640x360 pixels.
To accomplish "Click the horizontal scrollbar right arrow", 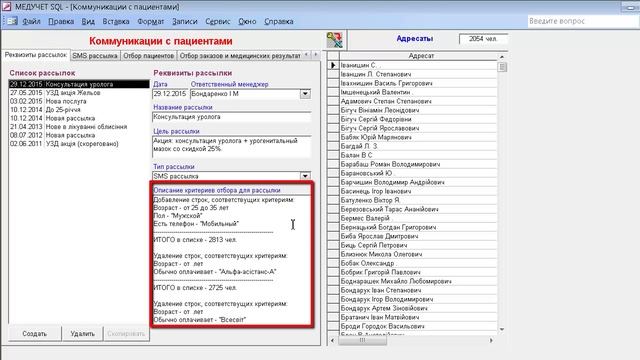I will click(x=491, y=340).
